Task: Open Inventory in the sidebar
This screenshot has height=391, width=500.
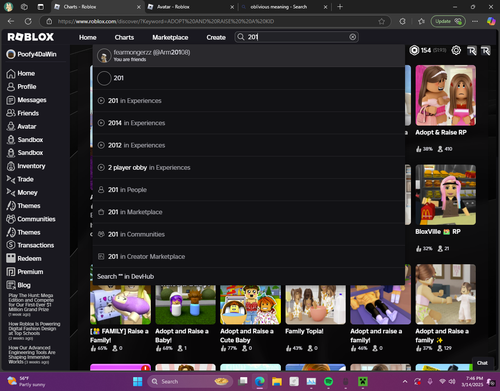Action: point(26,166)
